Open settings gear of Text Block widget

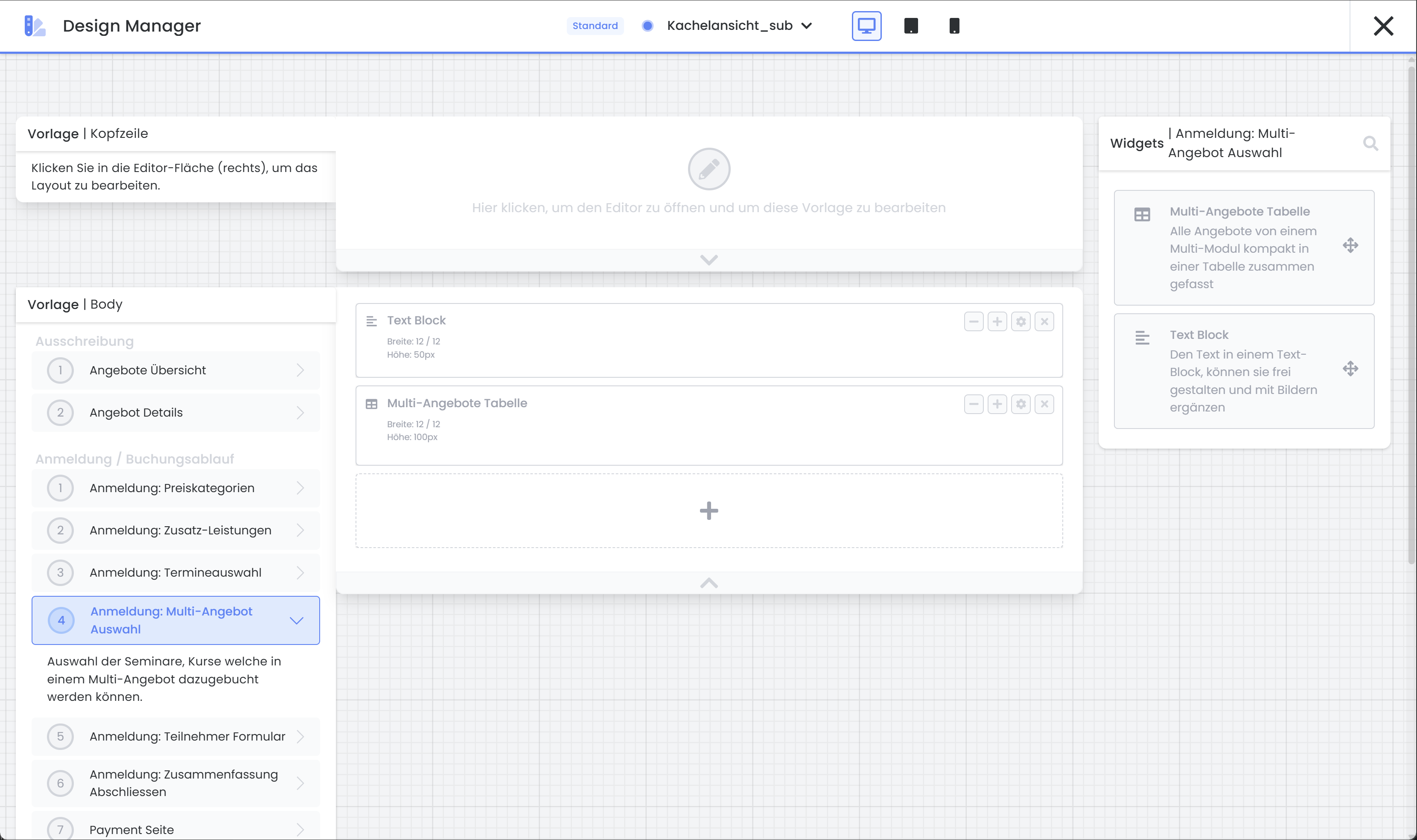click(1020, 321)
